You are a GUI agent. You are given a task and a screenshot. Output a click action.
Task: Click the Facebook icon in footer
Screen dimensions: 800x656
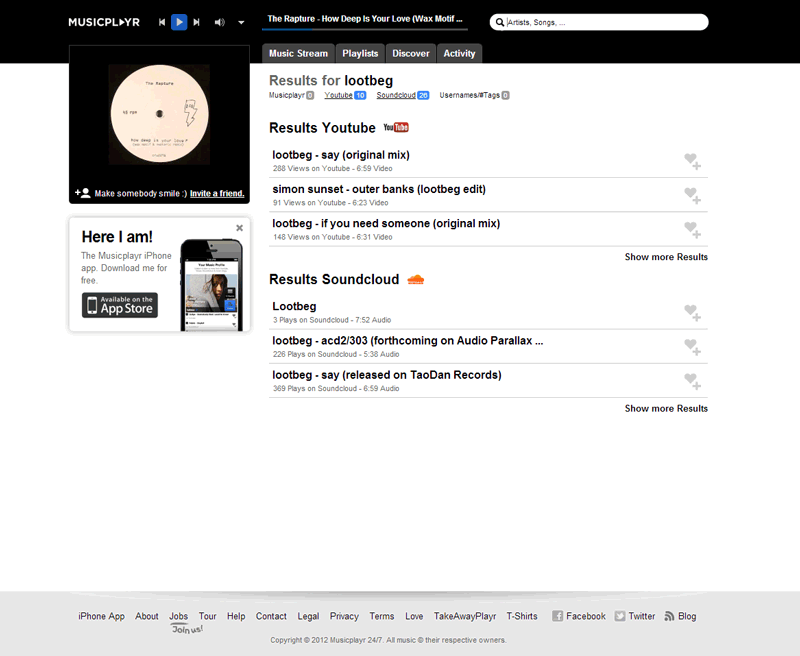coord(558,616)
